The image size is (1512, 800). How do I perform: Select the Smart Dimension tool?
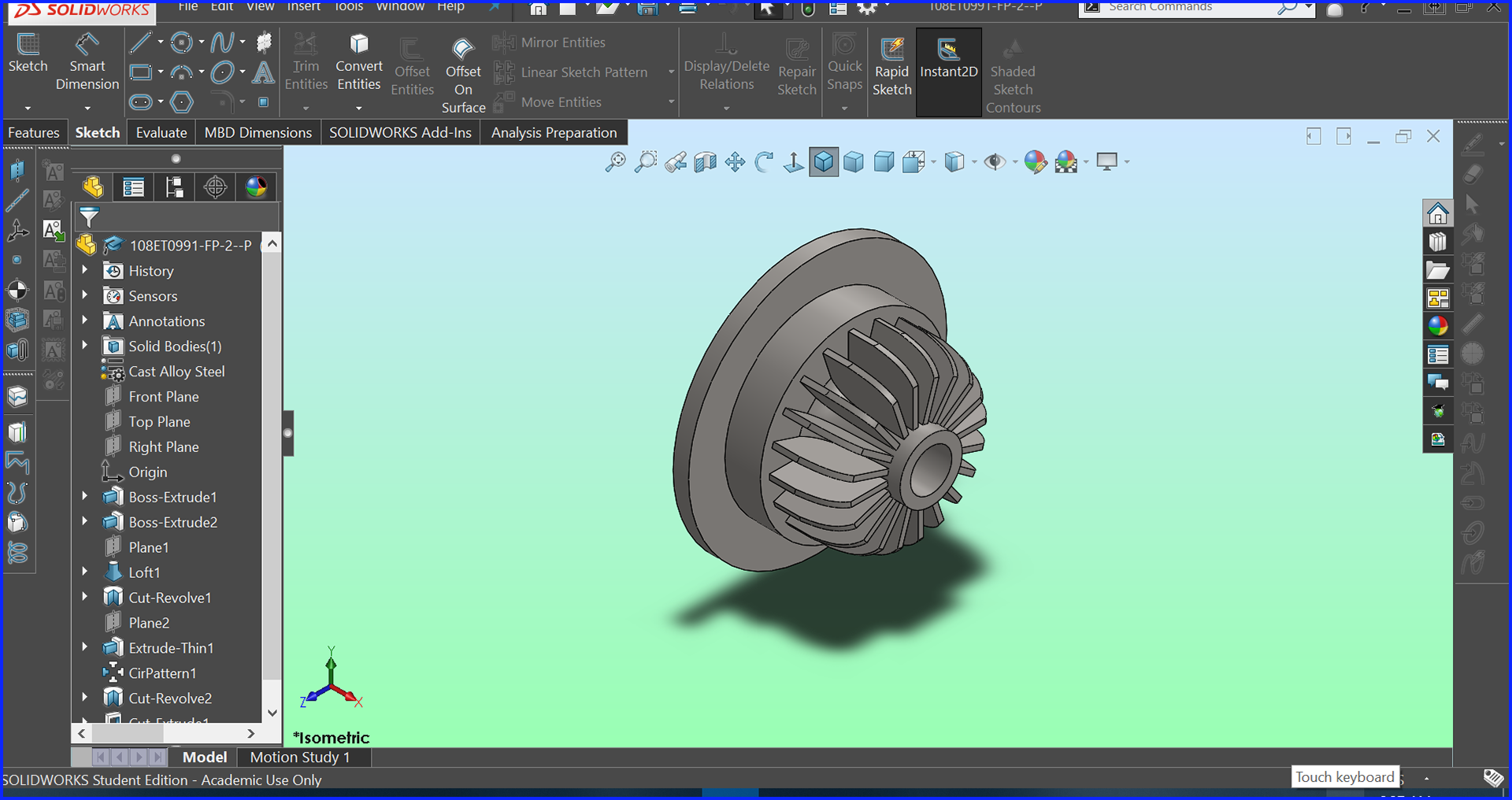click(x=87, y=63)
